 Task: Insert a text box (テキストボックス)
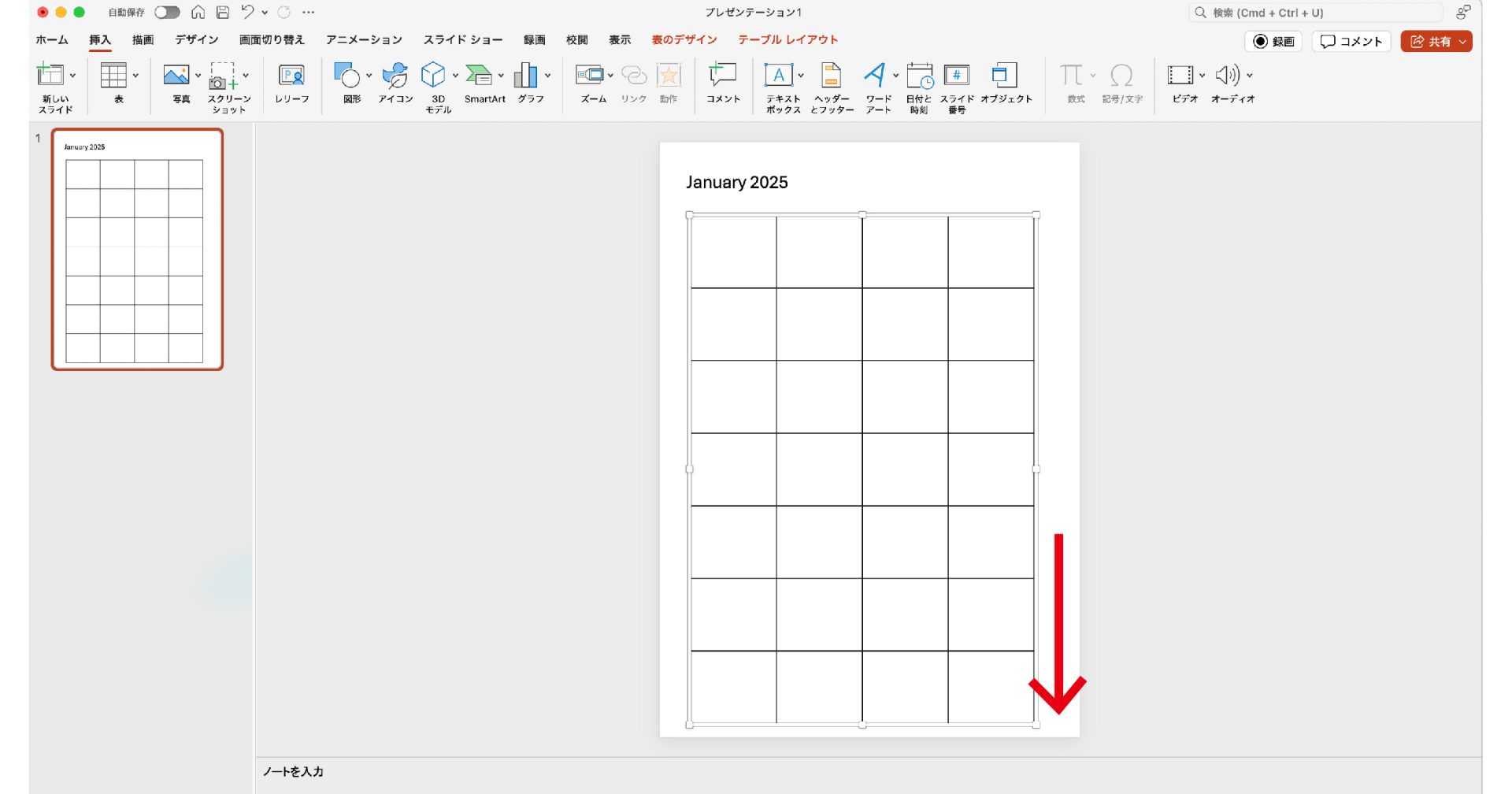779,76
